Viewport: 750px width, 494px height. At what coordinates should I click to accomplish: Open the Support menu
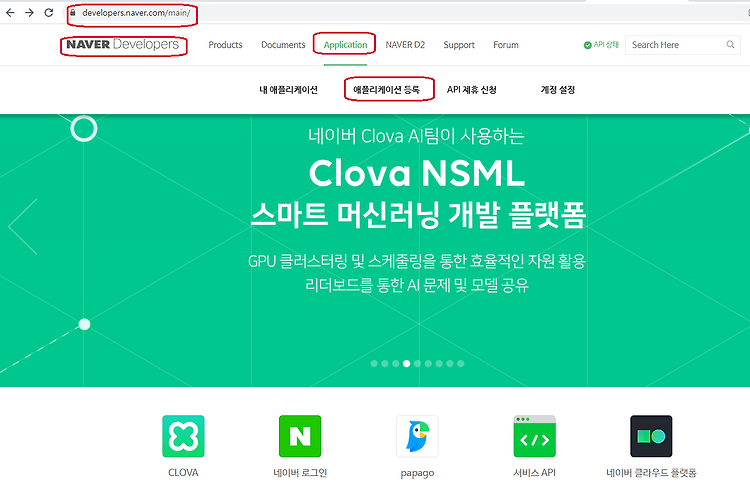click(x=459, y=45)
